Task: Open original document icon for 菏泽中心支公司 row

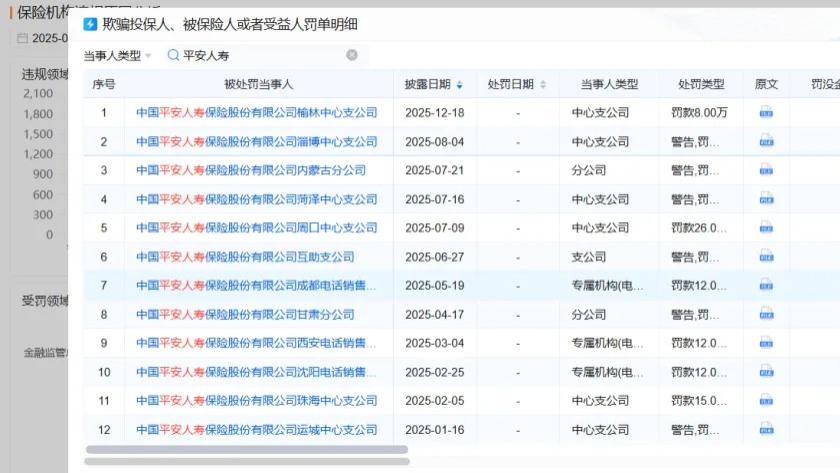Action: click(766, 199)
